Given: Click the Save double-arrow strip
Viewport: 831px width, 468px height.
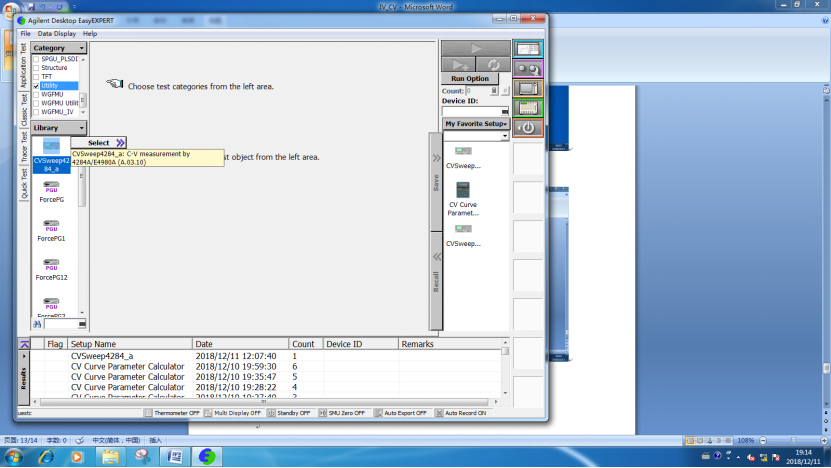Looking at the screenshot, I should coord(436,182).
